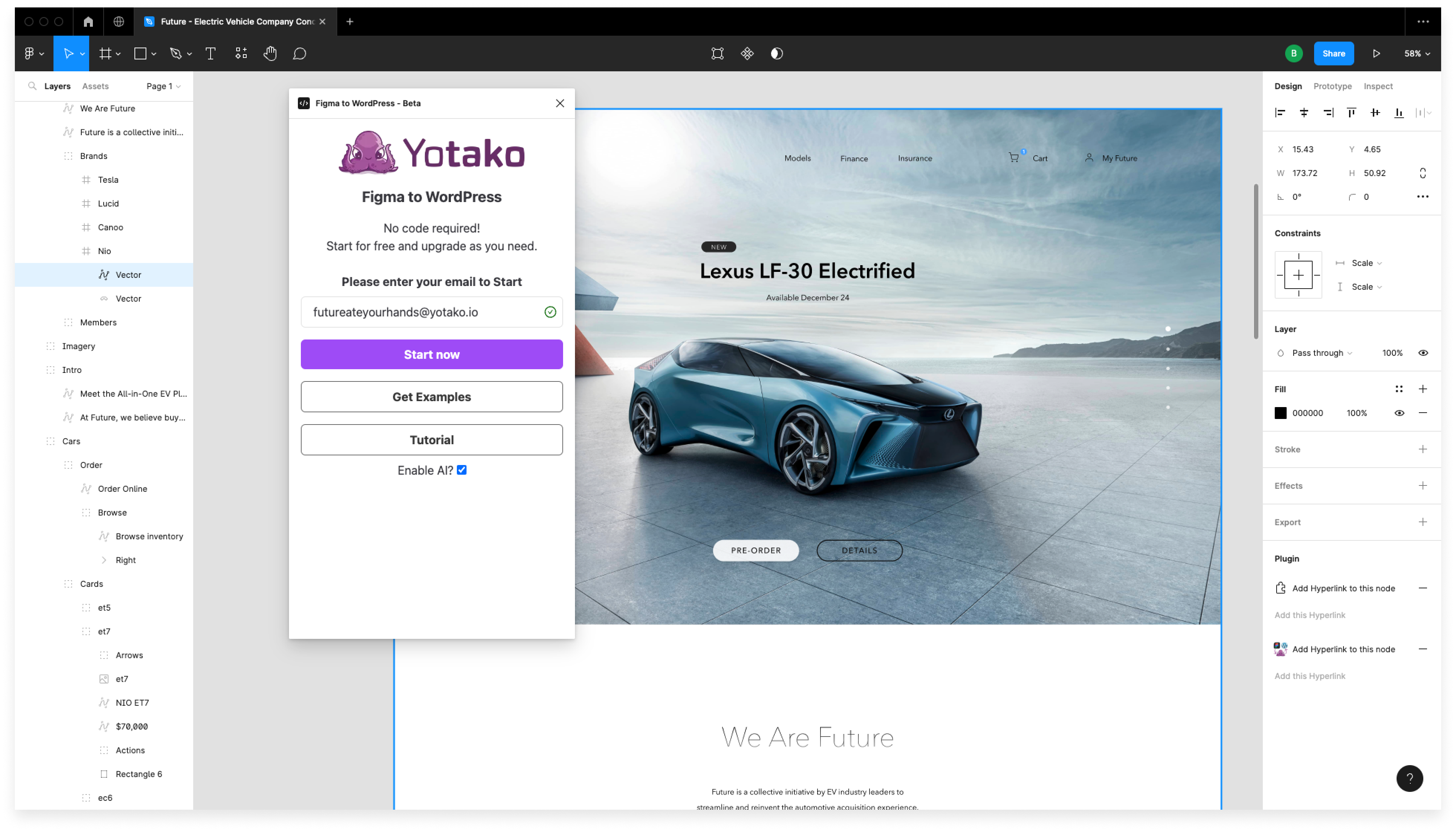
Task: Switch to the Prototype tab
Action: 1333,86
